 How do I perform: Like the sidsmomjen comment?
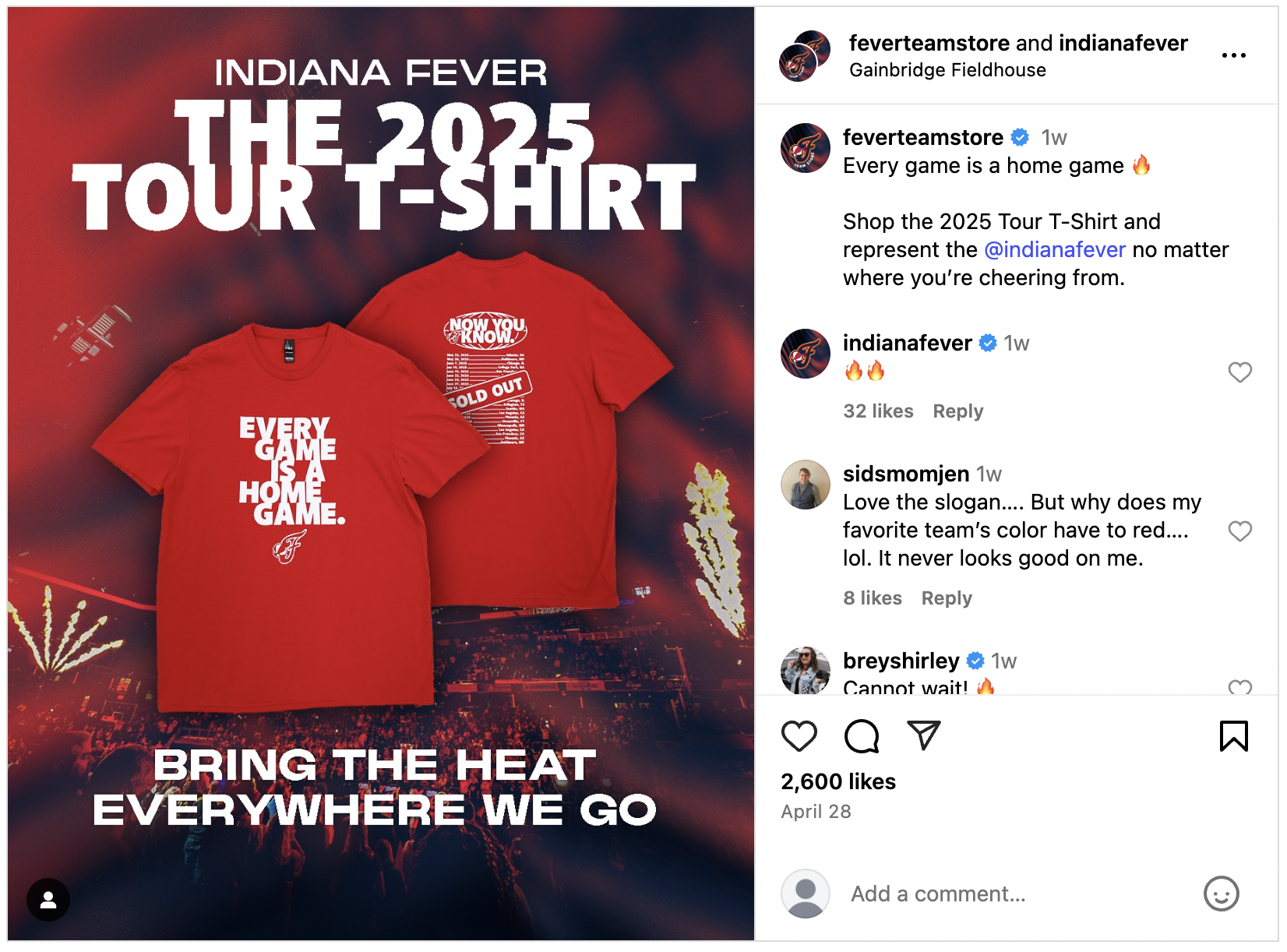pyautogui.click(x=1239, y=531)
